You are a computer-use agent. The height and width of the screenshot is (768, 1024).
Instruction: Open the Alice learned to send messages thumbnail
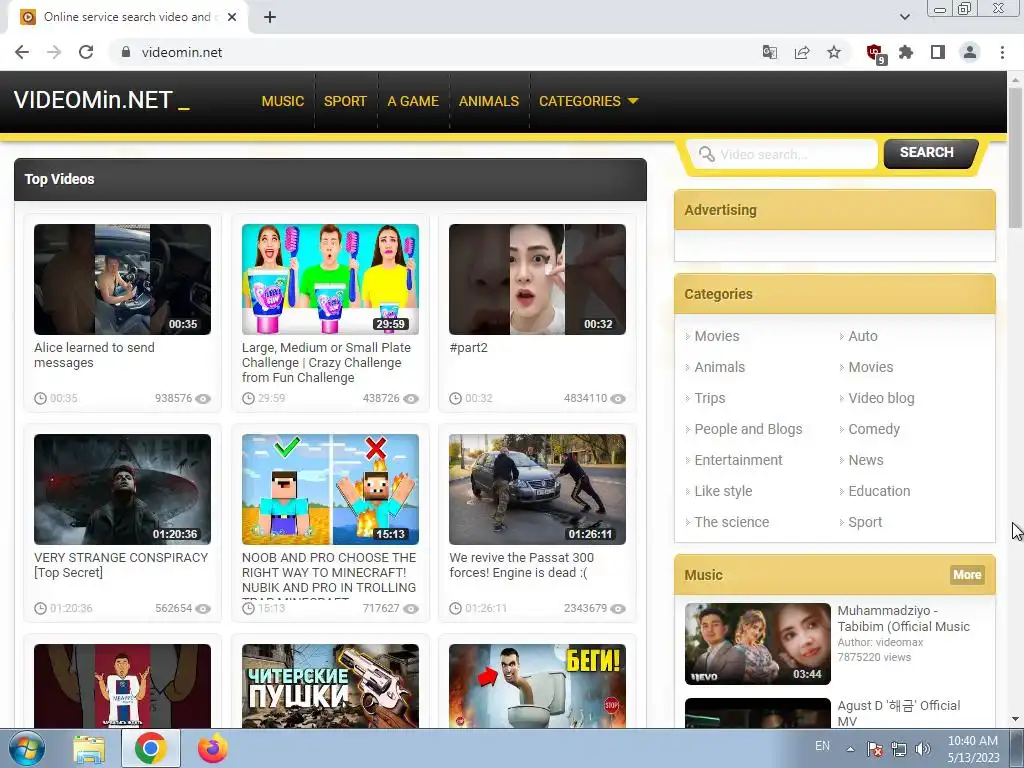(x=122, y=280)
